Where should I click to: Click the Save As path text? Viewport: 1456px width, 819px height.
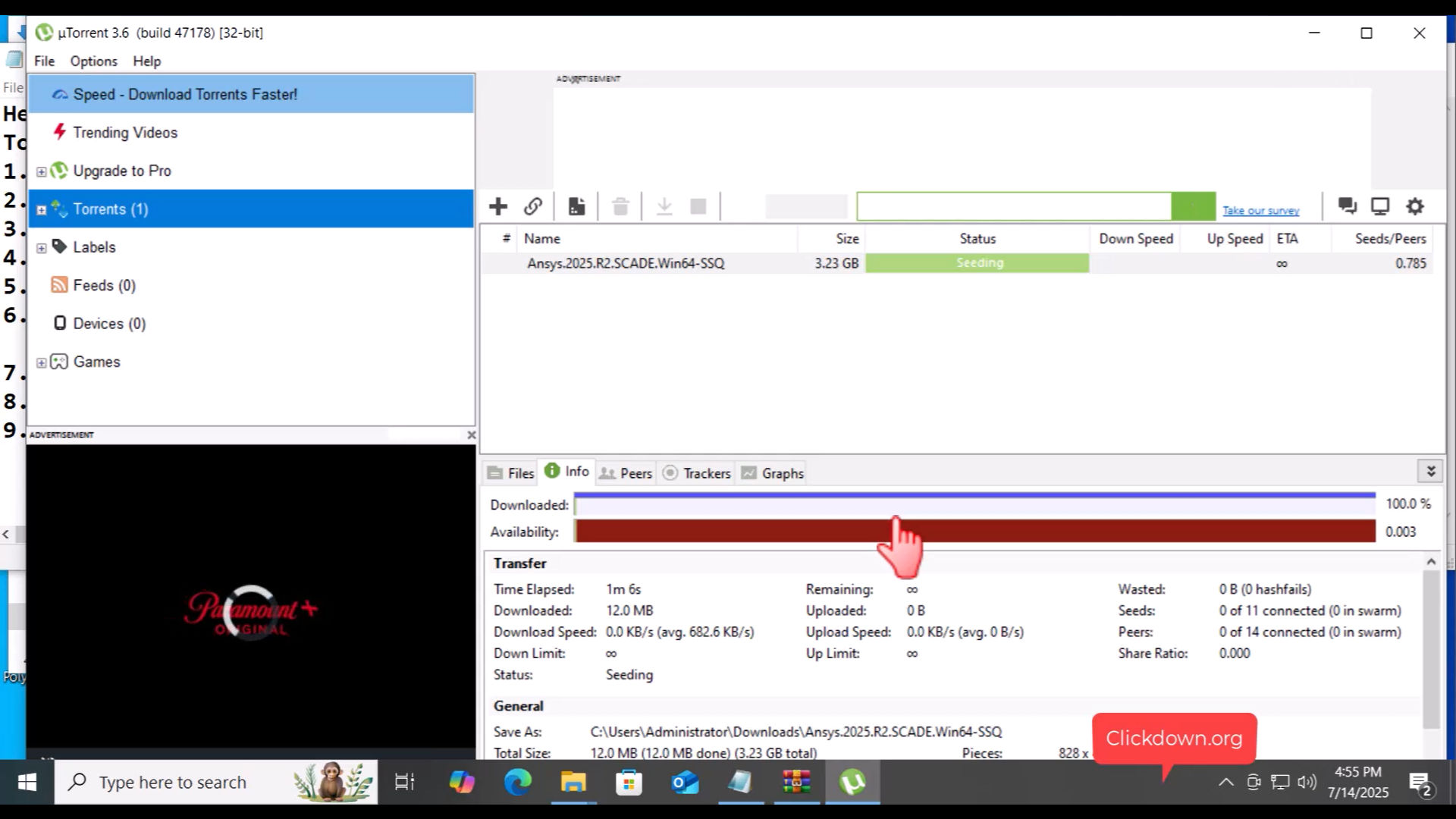796,732
